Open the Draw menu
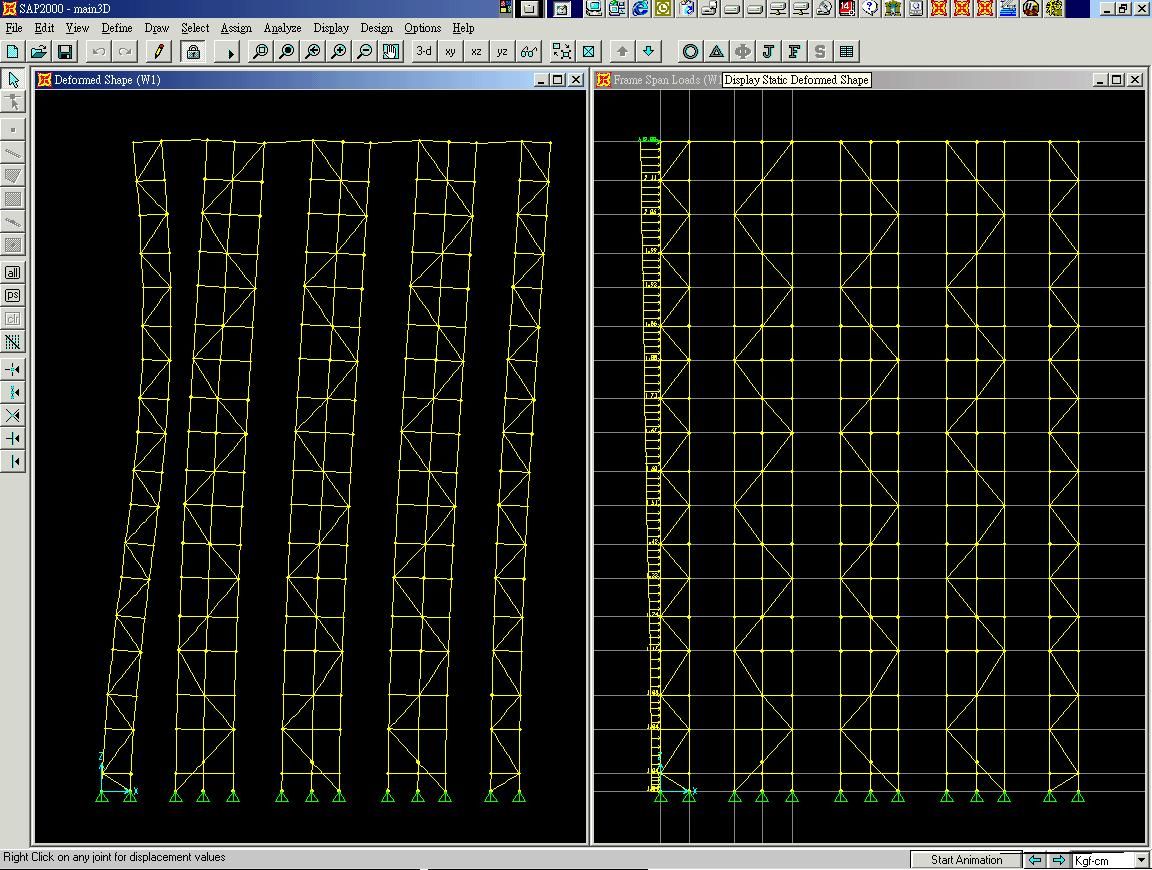The height and width of the screenshot is (870, 1152). (x=156, y=28)
